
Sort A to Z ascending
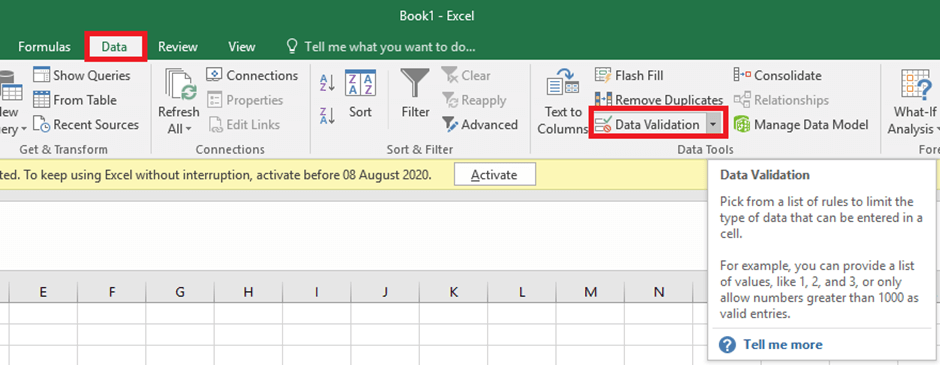pyautogui.click(x=328, y=83)
